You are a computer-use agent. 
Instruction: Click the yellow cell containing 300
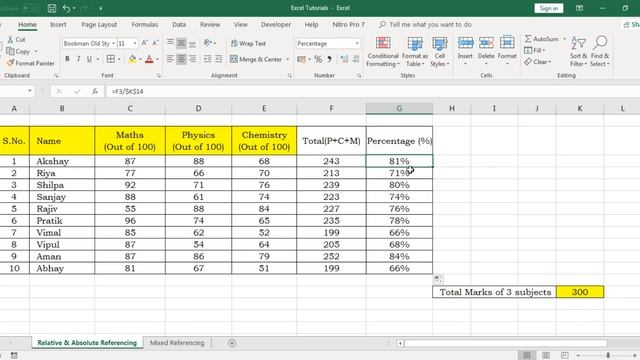[x=580, y=292]
